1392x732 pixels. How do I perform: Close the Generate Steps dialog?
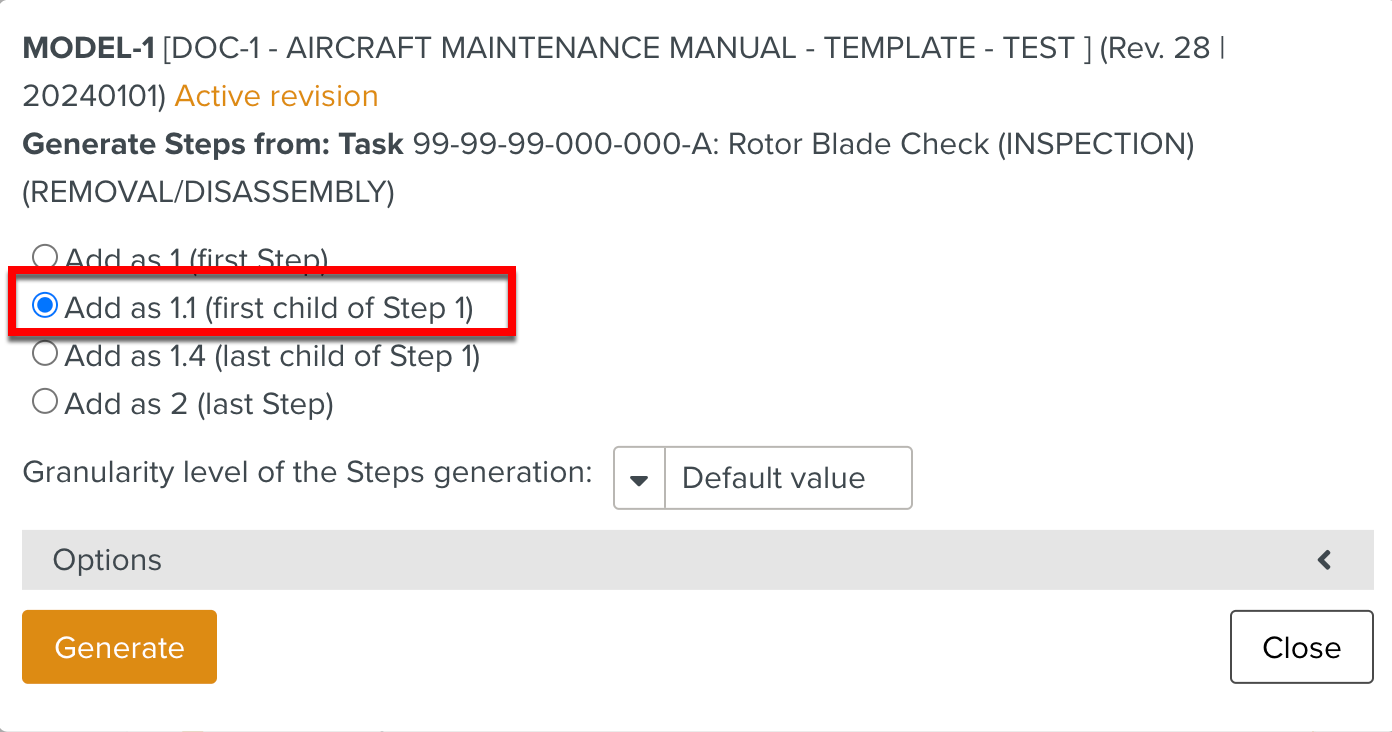tap(1300, 647)
